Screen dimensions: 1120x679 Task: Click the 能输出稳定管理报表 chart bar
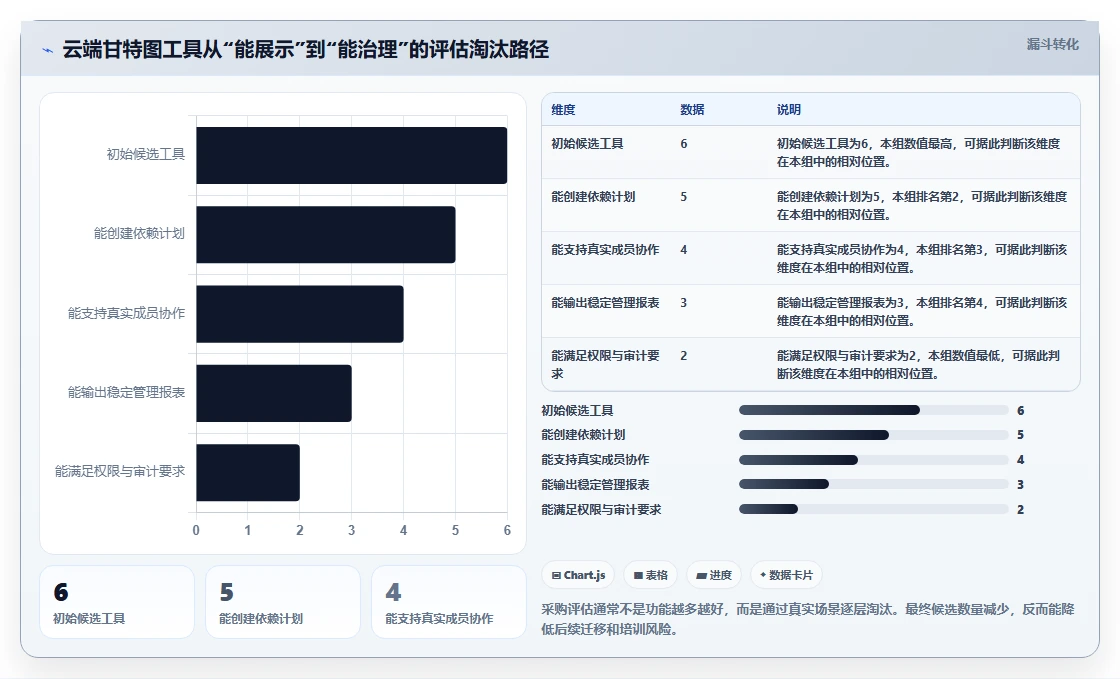coord(274,393)
